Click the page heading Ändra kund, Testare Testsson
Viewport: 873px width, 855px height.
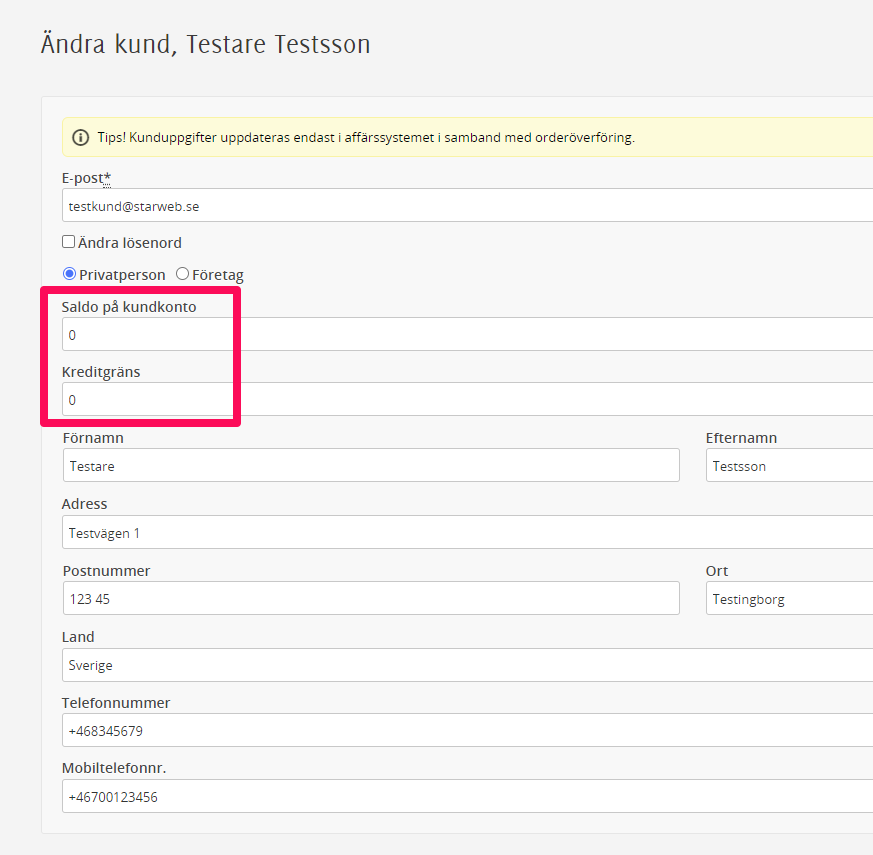click(x=205, y=44)
